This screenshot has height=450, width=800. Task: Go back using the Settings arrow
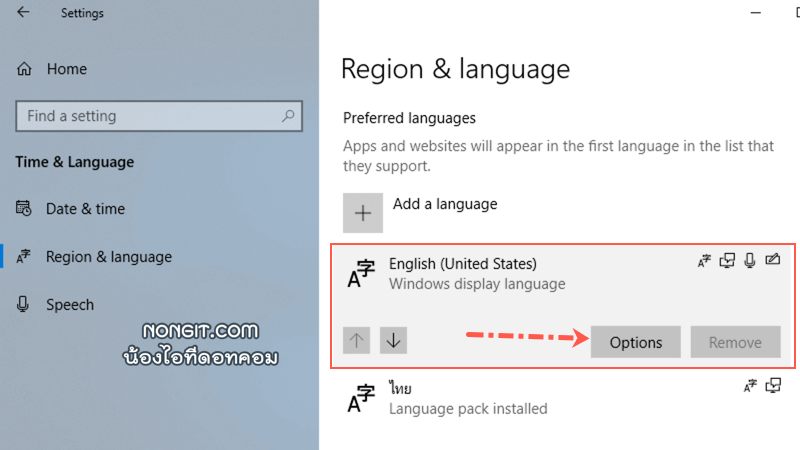coord(23,12)
